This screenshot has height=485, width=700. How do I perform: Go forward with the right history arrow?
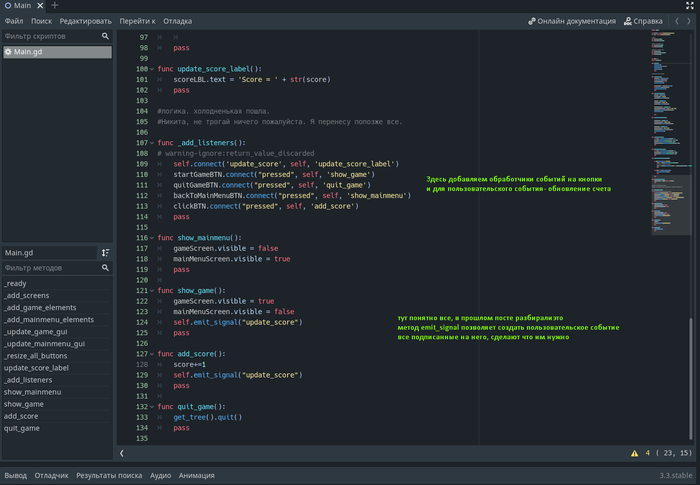point(687,20)
